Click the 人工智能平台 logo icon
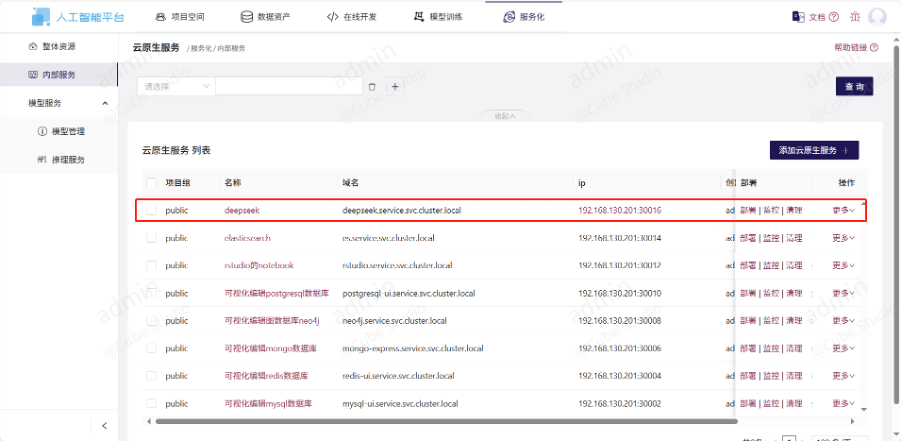This screenshot has width=902, height=442. [41, 17]
